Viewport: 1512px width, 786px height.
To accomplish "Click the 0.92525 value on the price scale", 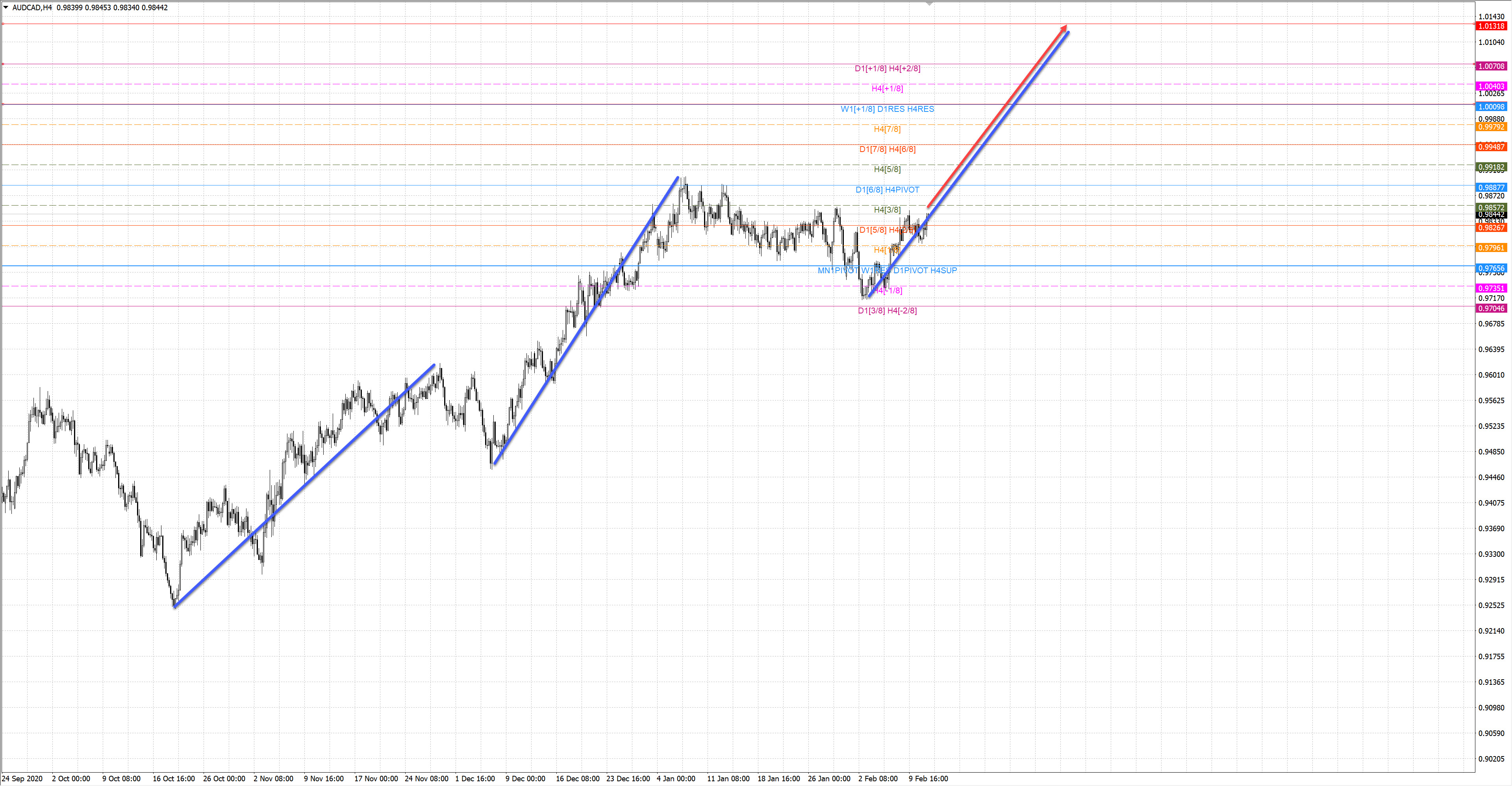I will click(x=1491, y=605).
